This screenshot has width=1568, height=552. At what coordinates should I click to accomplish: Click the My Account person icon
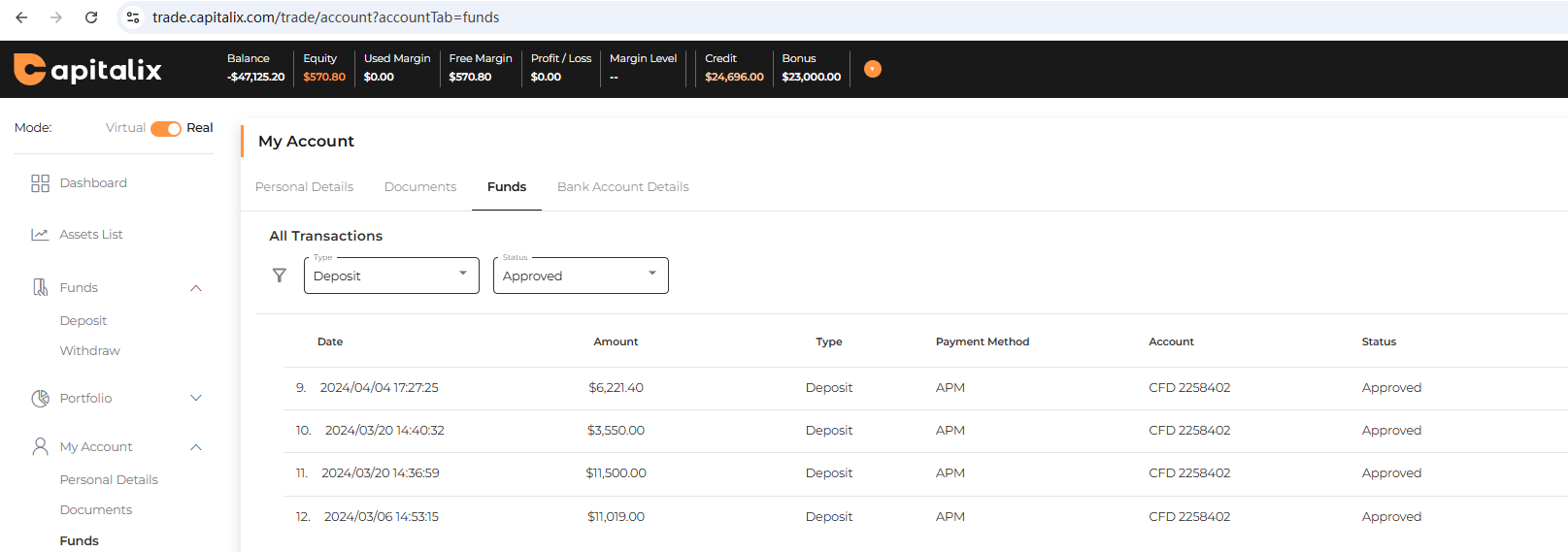pos(40,447)
